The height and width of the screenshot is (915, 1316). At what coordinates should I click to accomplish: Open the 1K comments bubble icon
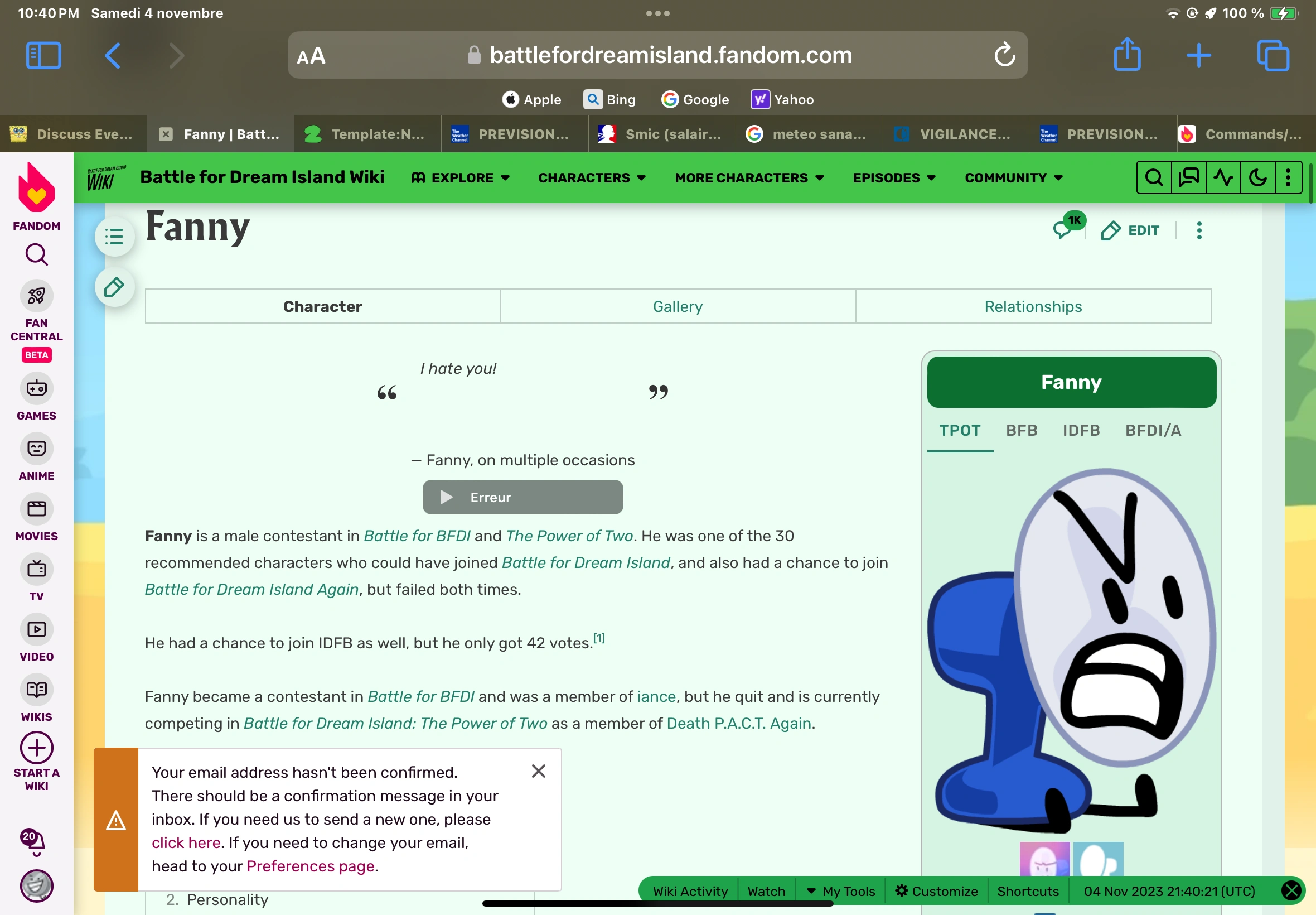click(x=1064, y=229)
